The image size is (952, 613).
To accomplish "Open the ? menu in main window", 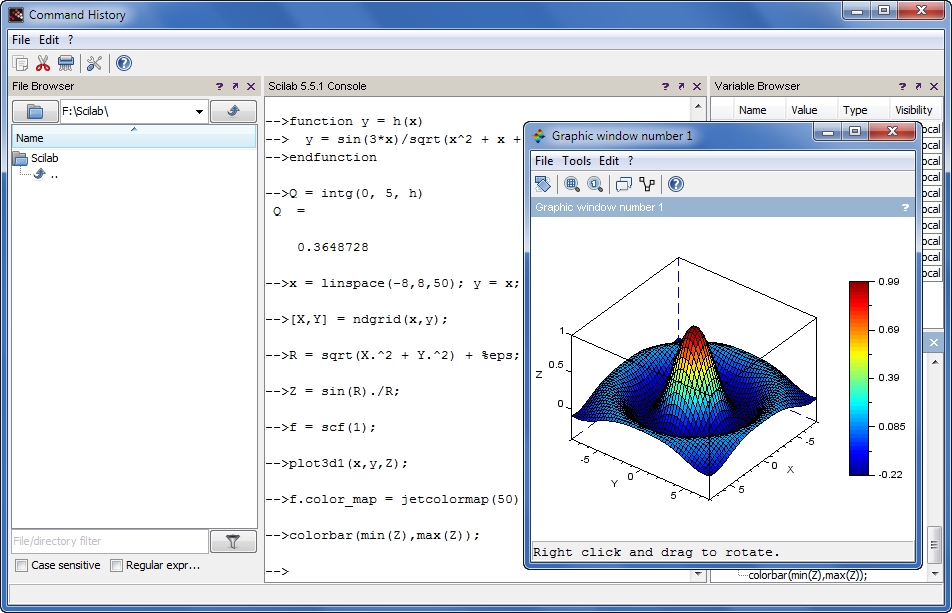I will (x=70, y=40).
